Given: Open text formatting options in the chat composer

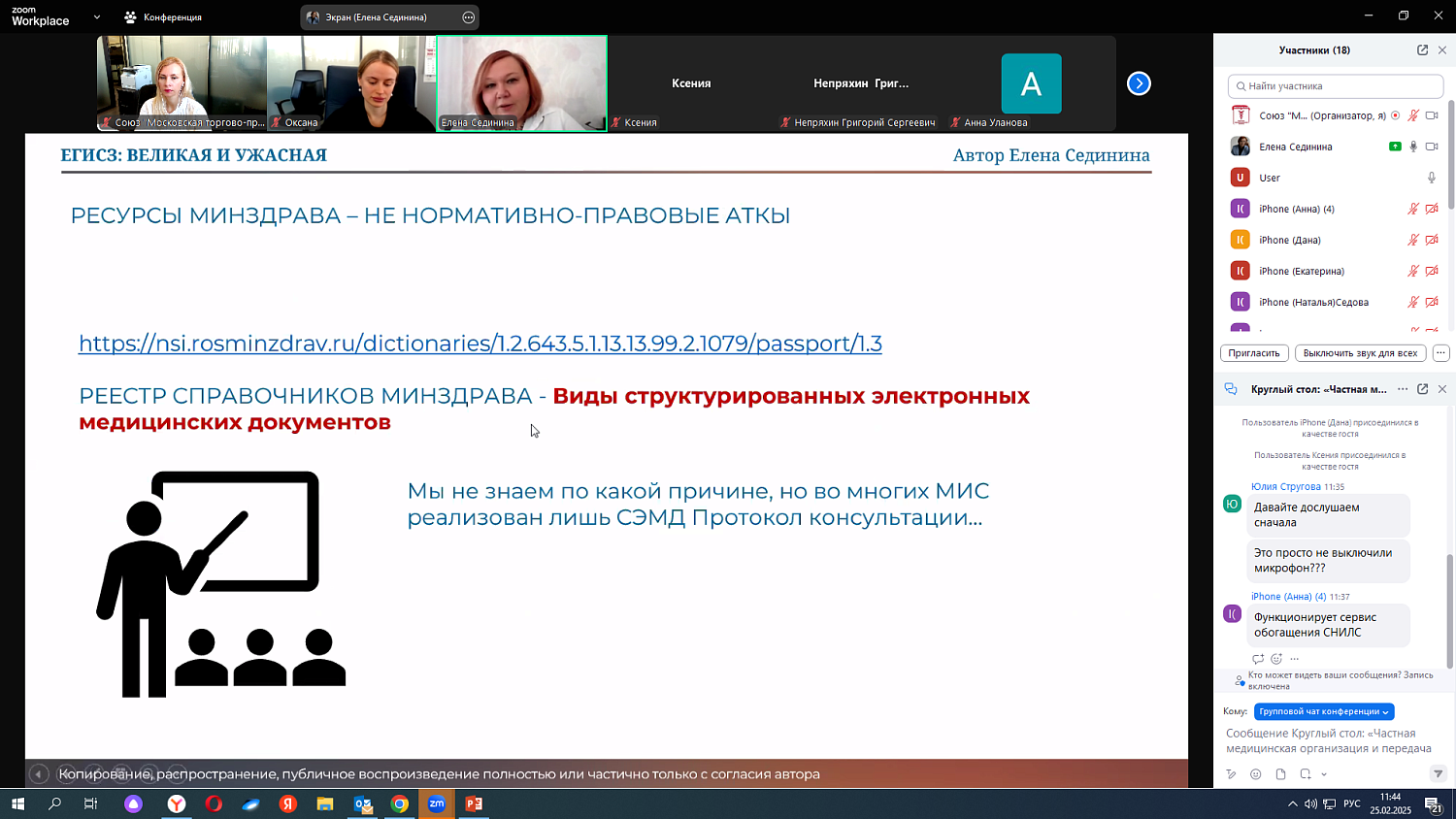Looking at the screenshot, I should click(x=1231, y=774).
